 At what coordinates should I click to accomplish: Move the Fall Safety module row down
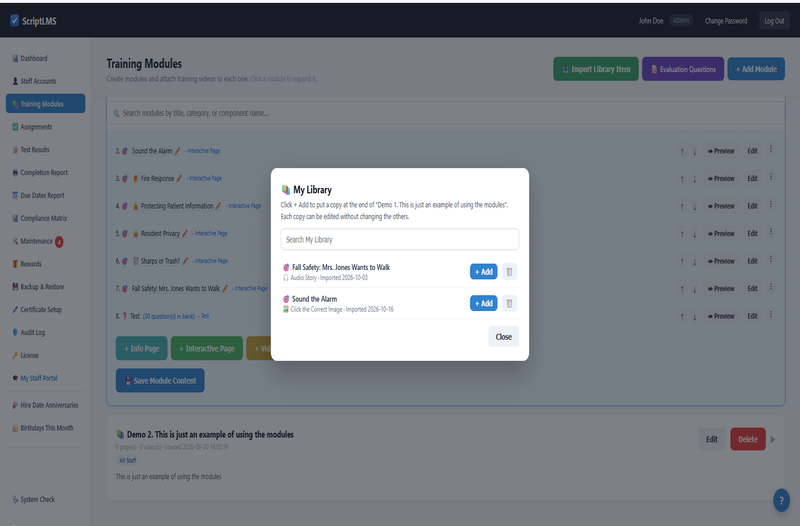(694, 289)
